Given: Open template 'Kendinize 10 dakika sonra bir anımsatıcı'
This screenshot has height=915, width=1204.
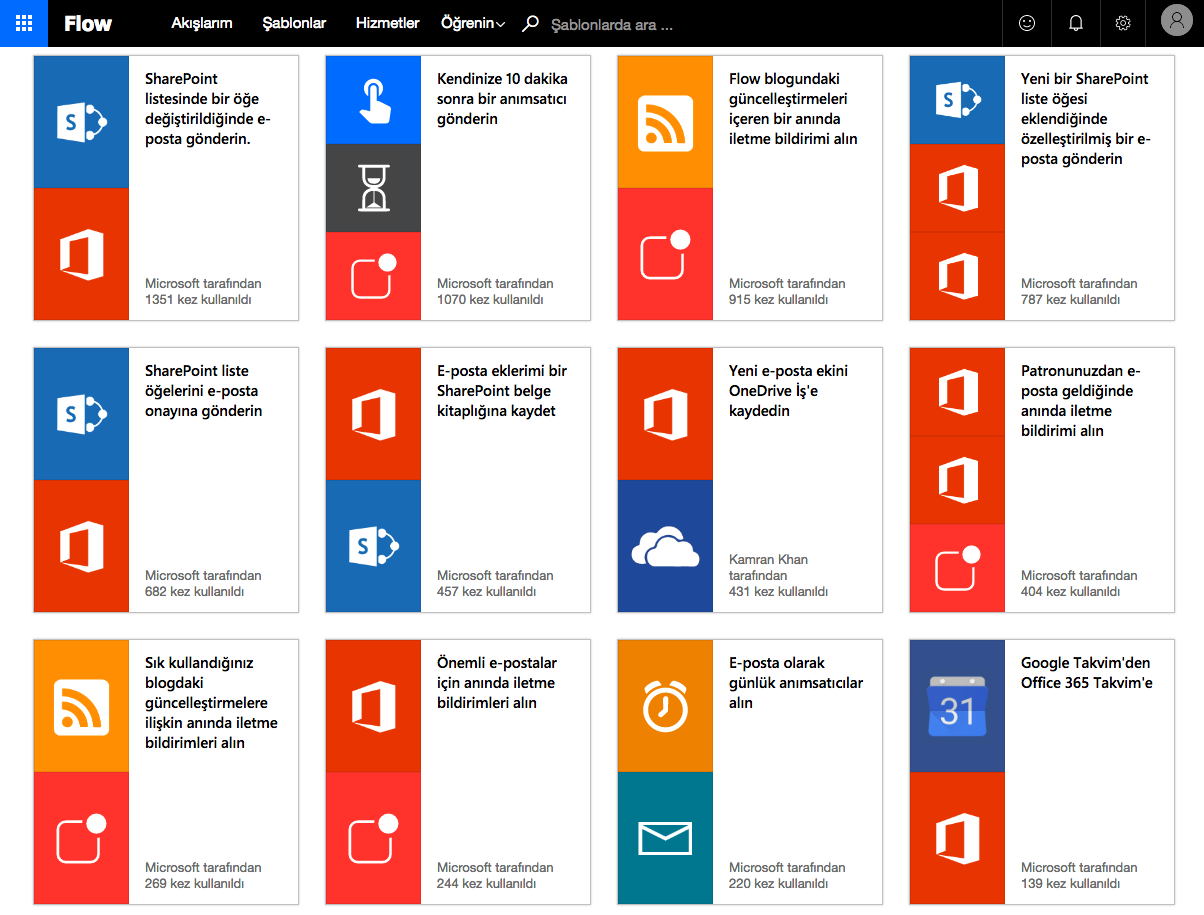Looking at the screenshot, I should [502, 99].
